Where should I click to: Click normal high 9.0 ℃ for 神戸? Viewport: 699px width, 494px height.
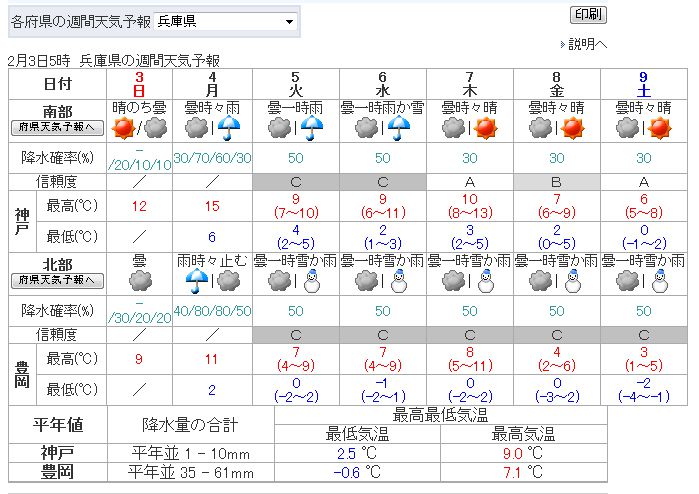[523, 453]
